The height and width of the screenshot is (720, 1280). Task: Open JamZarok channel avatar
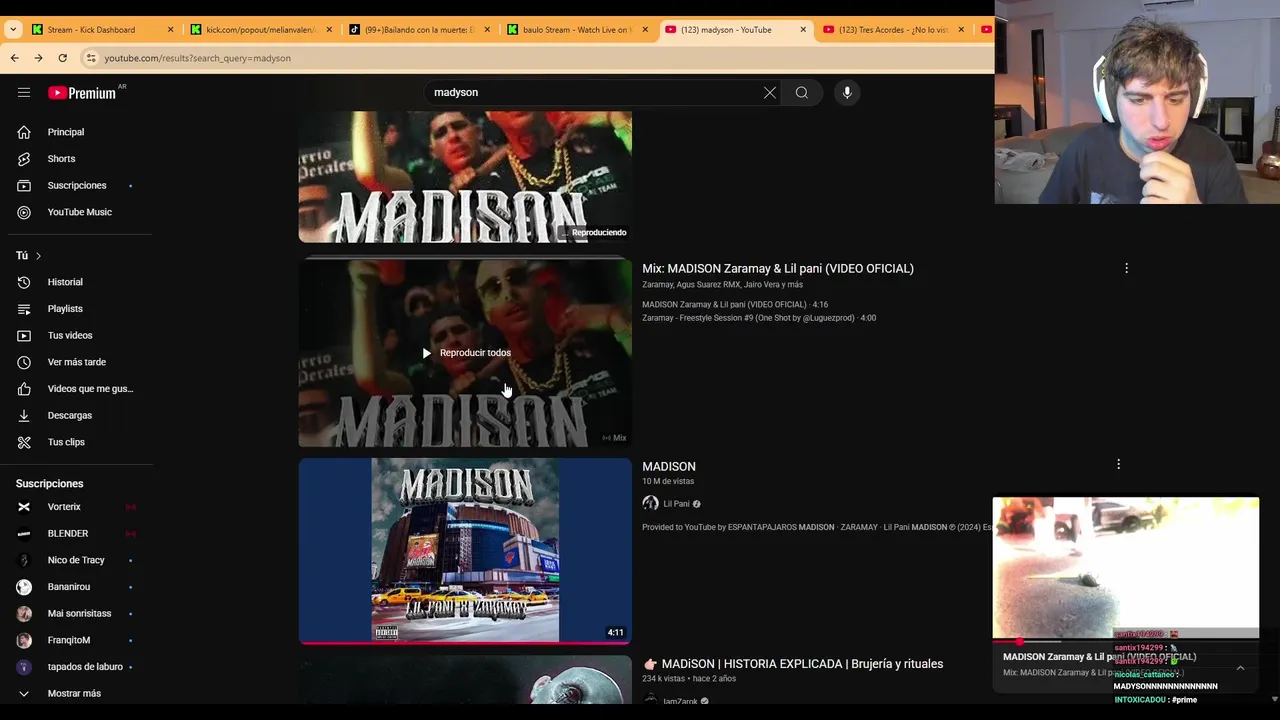650,701
